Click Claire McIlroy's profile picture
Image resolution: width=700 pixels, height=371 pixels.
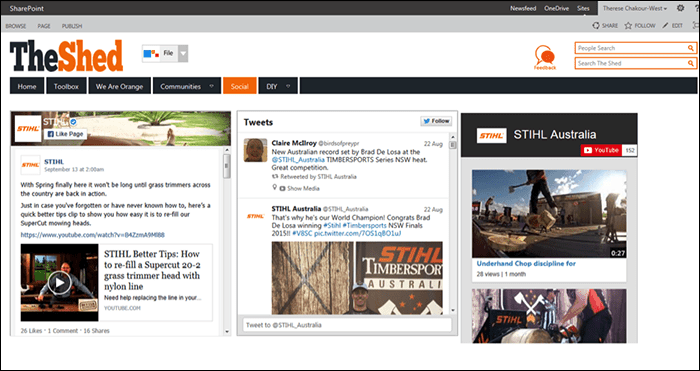coord(255,150)
